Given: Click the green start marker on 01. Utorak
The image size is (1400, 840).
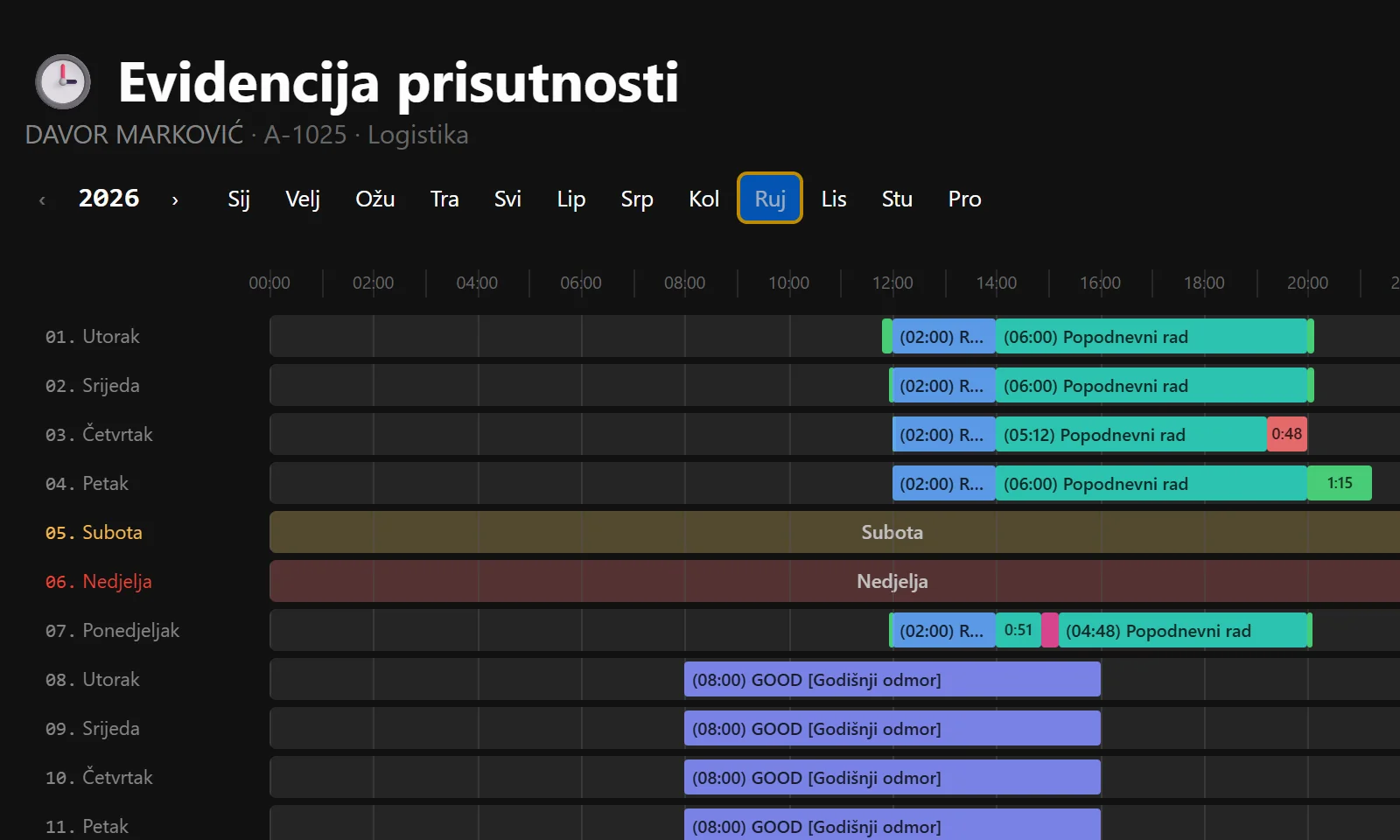Looking at the screenshot, I should [887, 337].
